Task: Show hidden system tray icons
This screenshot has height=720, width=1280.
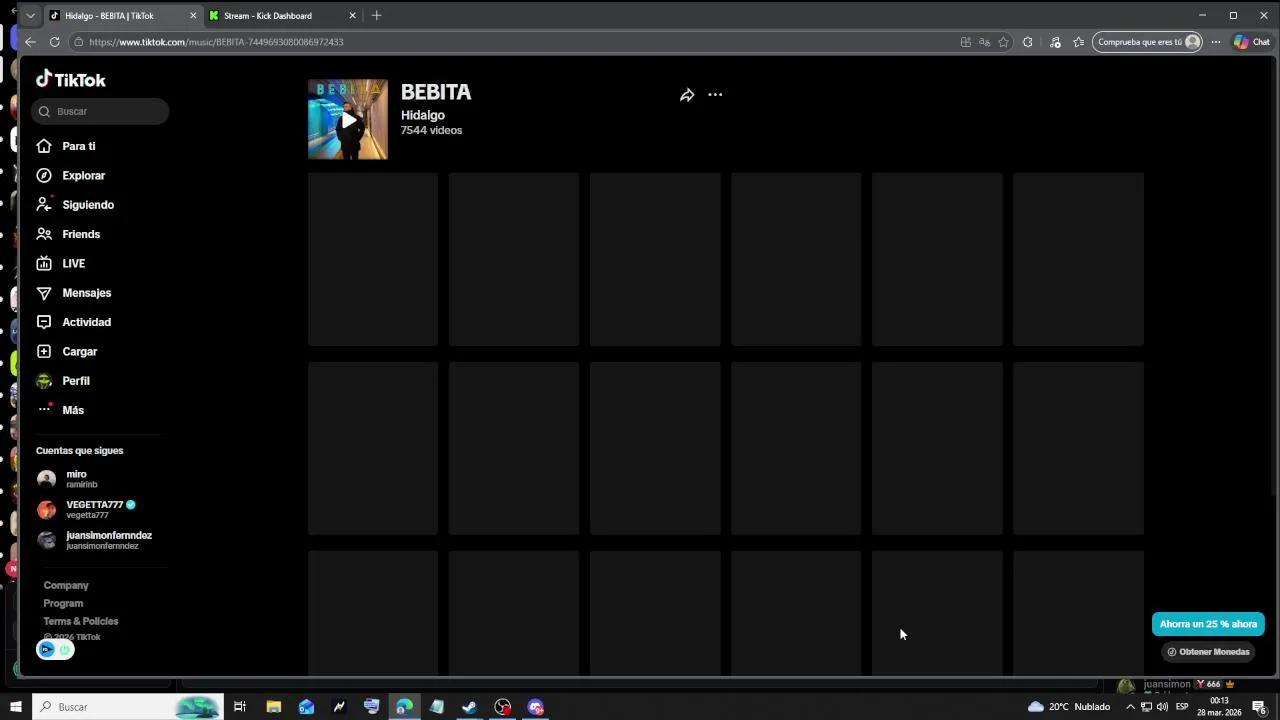Action: tap(1131, 707)
